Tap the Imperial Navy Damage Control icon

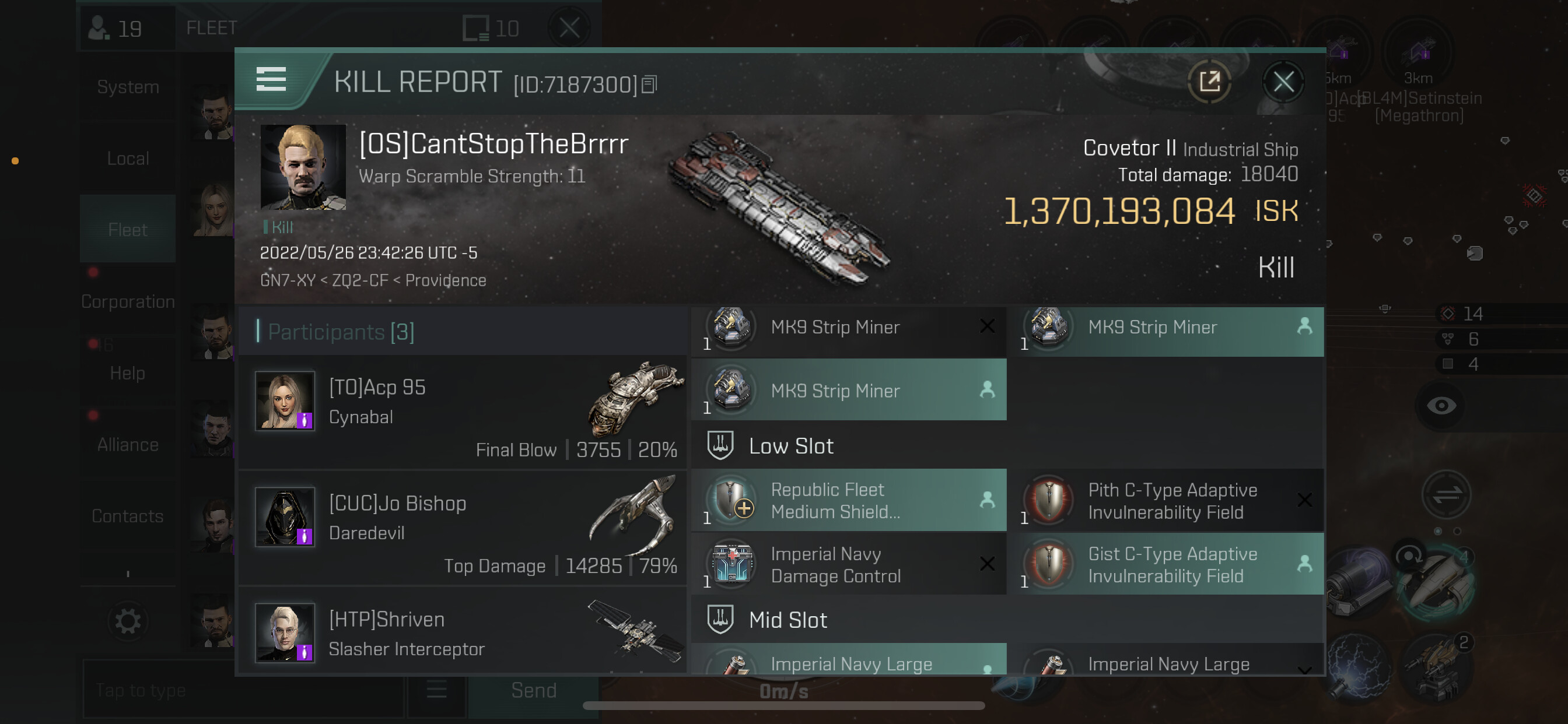[731, 564]
